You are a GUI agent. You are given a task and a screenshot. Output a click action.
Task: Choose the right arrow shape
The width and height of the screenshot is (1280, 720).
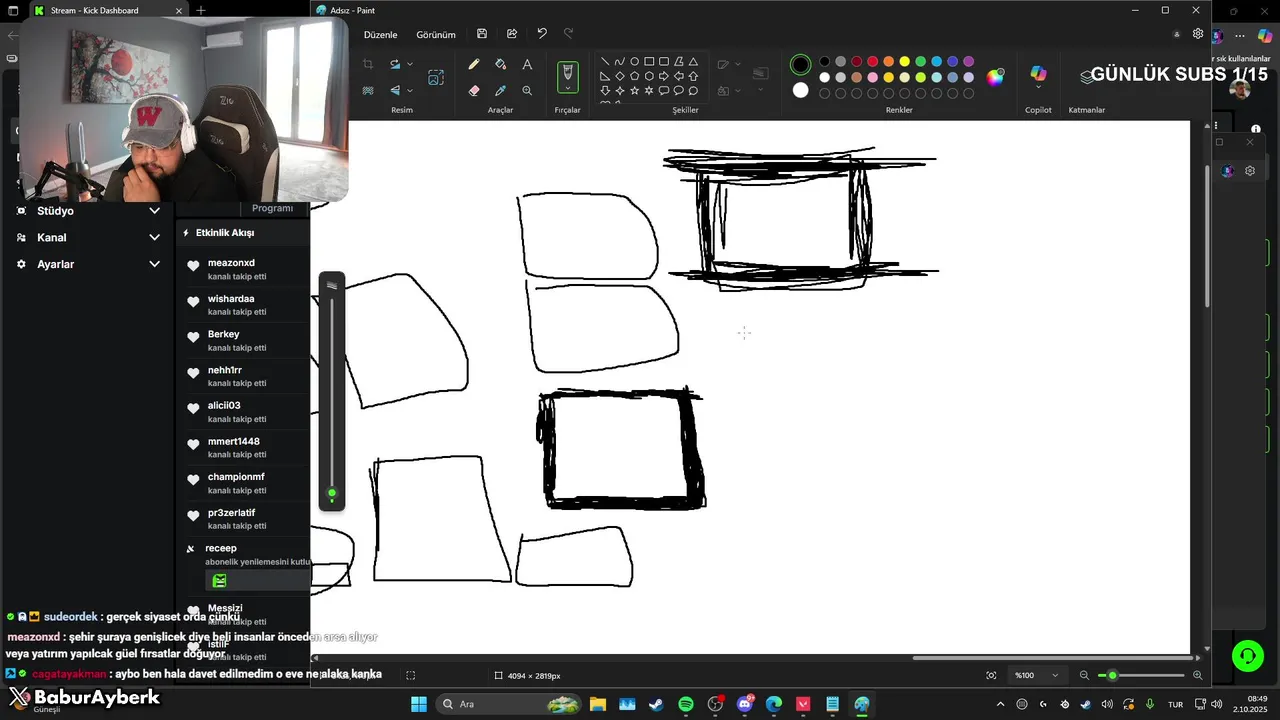664,76
